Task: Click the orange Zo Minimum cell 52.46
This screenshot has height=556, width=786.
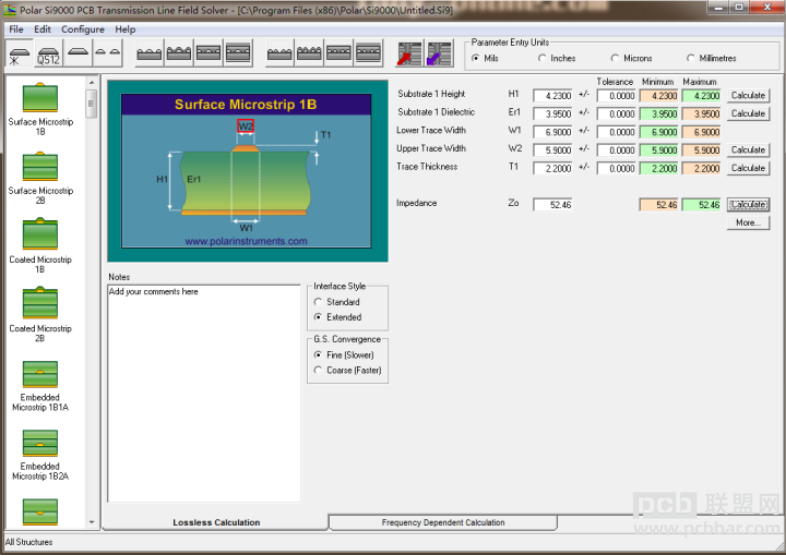Action: [659, 205]
